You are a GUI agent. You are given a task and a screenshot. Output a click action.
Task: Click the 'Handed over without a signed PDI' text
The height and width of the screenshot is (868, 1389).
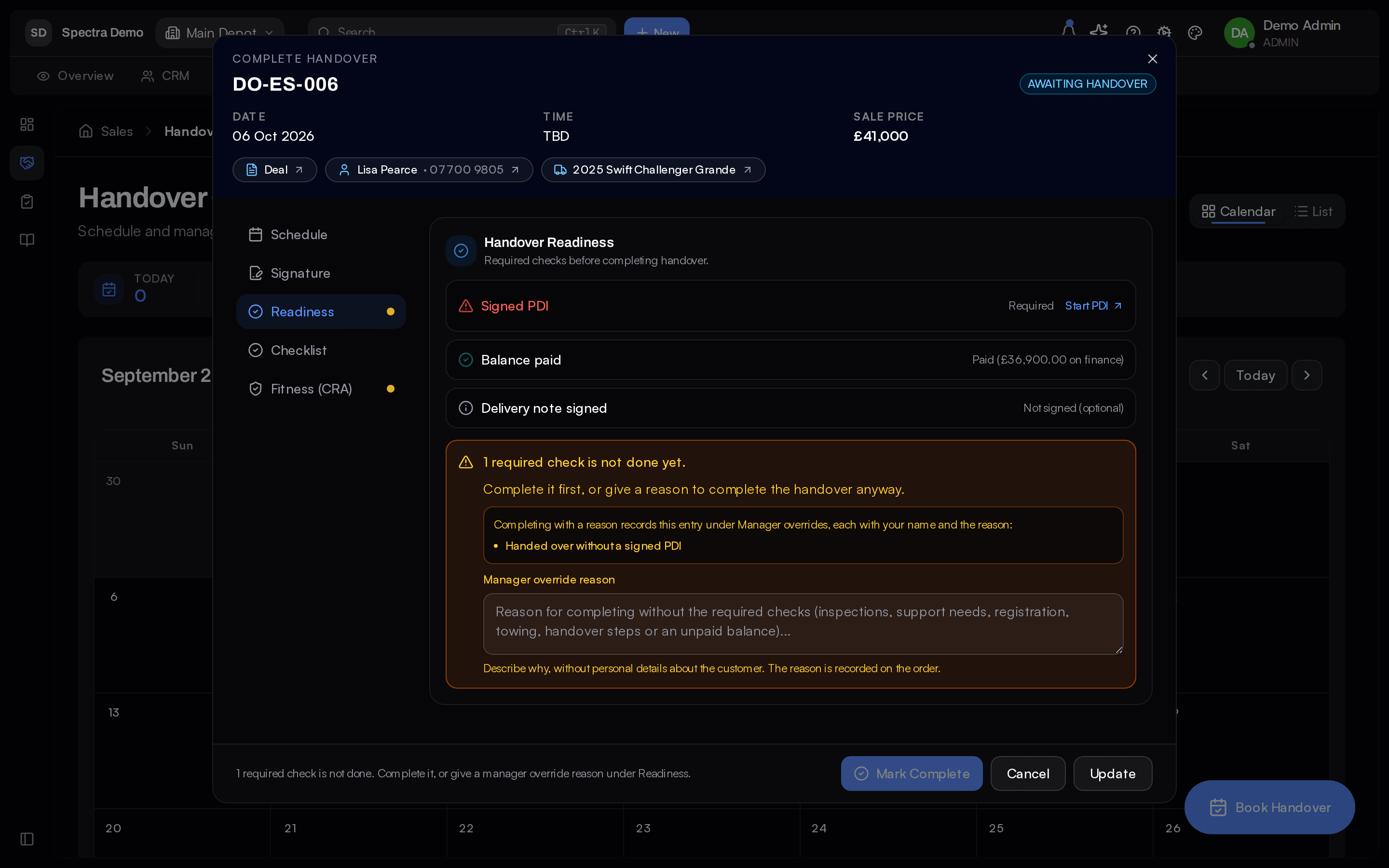(593, 546)
